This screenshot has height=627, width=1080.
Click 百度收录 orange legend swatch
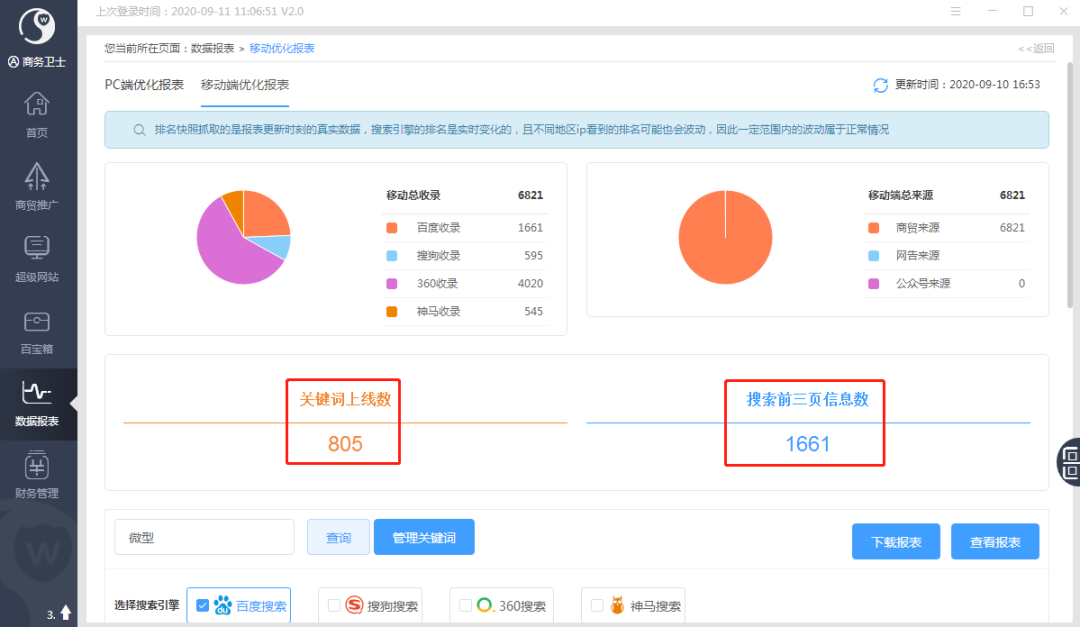(x=392, y=228)
